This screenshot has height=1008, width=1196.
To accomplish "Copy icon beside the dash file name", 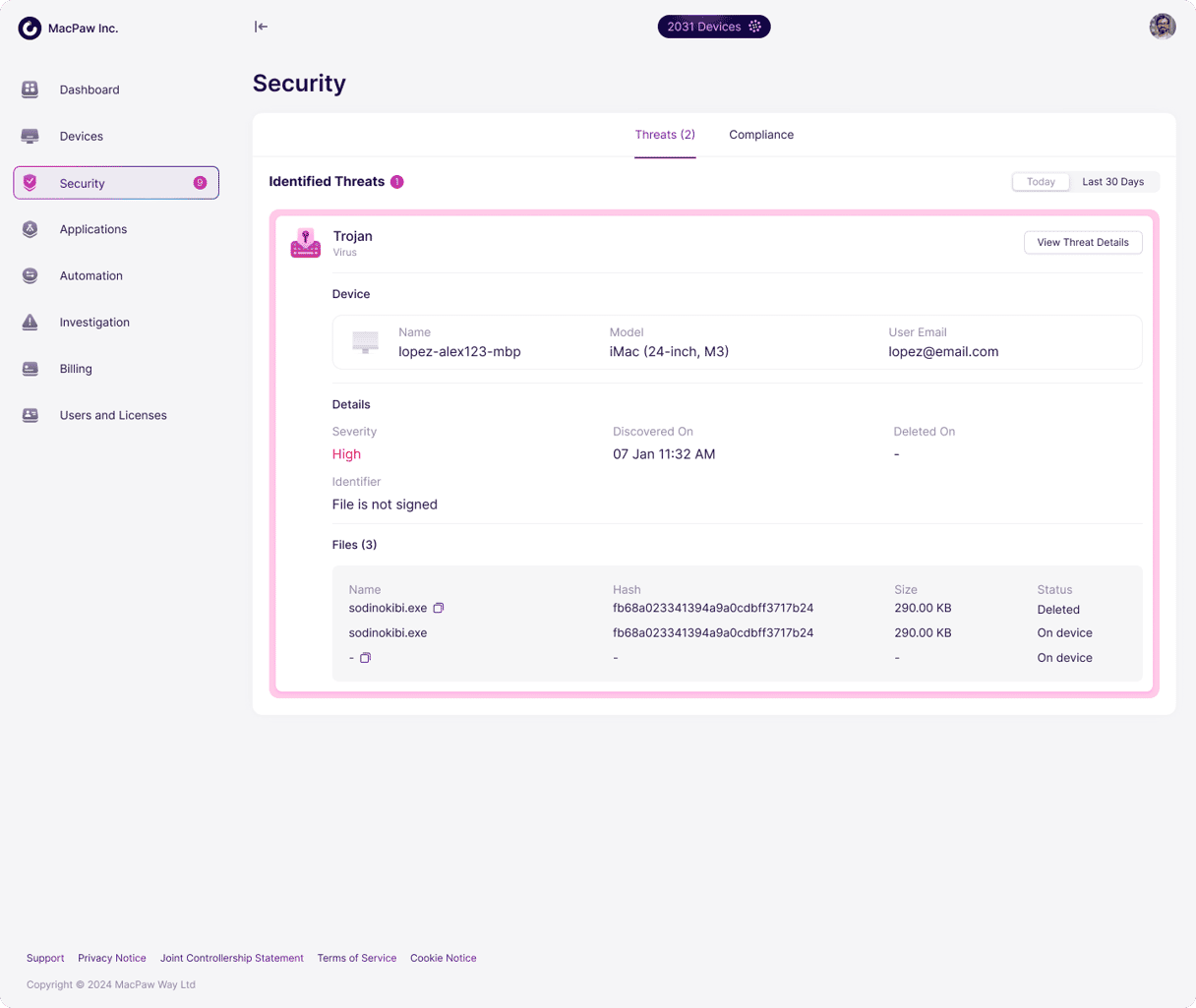I will click(365, 658).
